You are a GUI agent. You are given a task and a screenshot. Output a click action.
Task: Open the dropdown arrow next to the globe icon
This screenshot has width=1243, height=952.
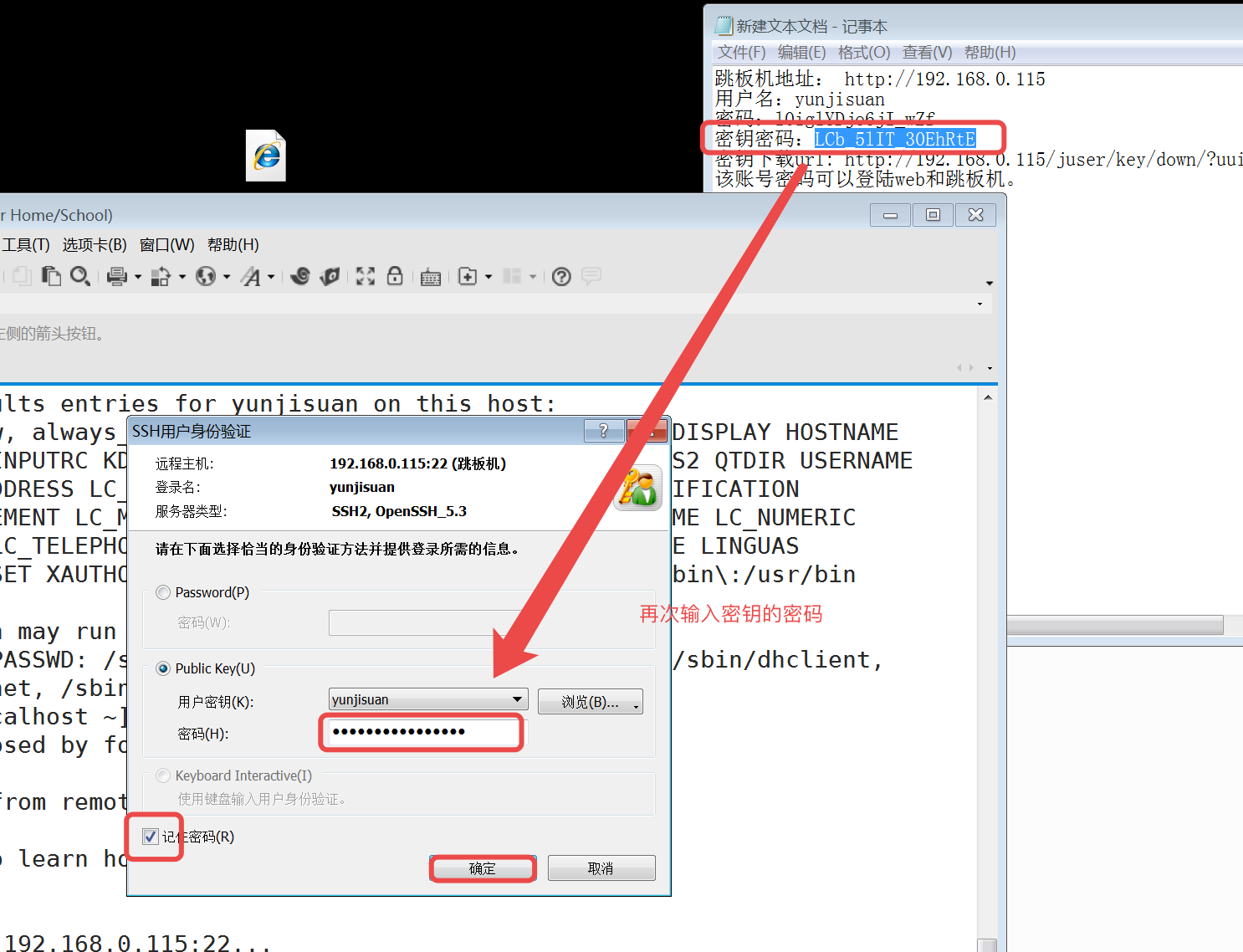[x=227, y=277]
